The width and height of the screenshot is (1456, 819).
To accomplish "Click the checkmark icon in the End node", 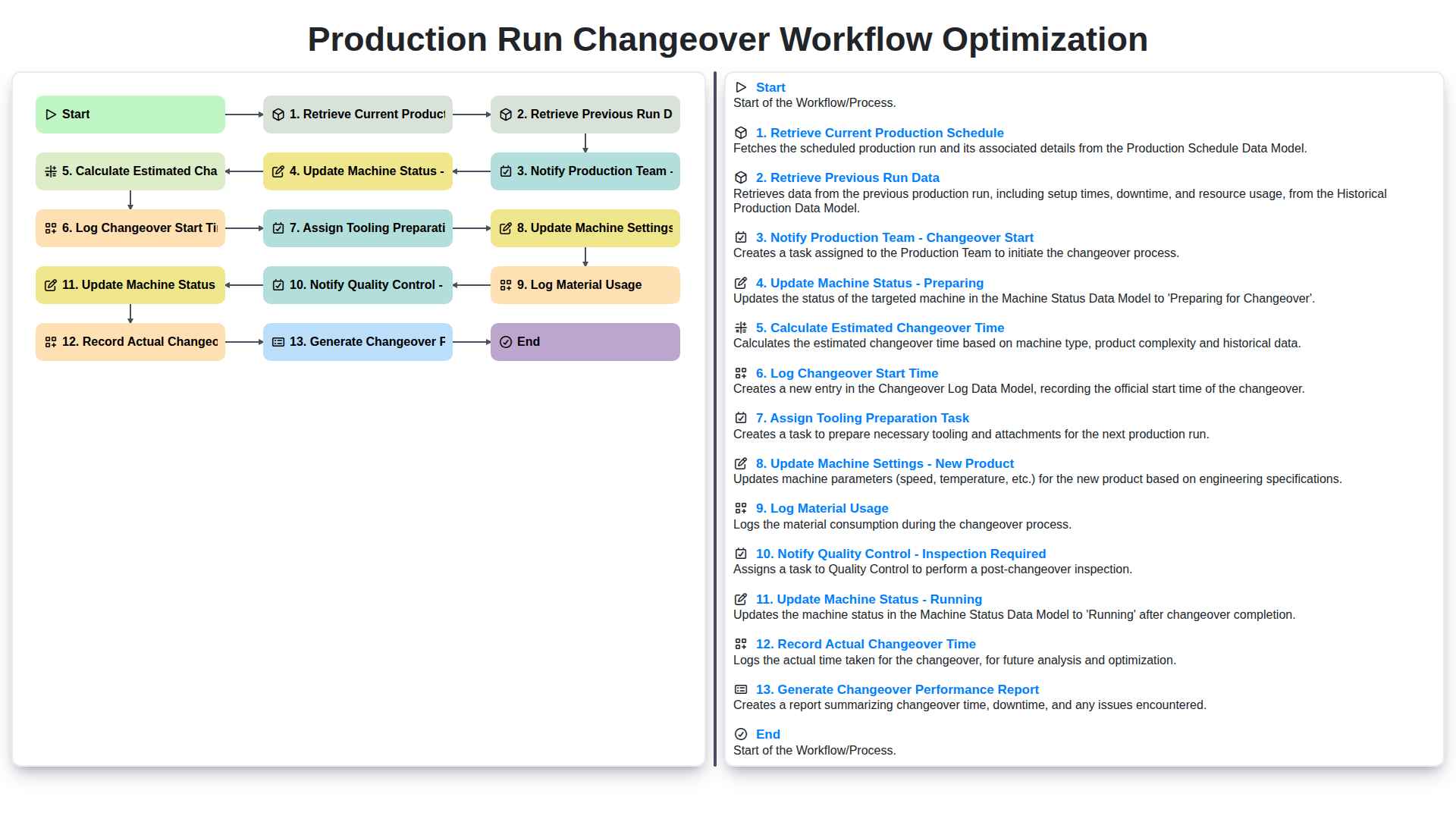I will point(506,341).
